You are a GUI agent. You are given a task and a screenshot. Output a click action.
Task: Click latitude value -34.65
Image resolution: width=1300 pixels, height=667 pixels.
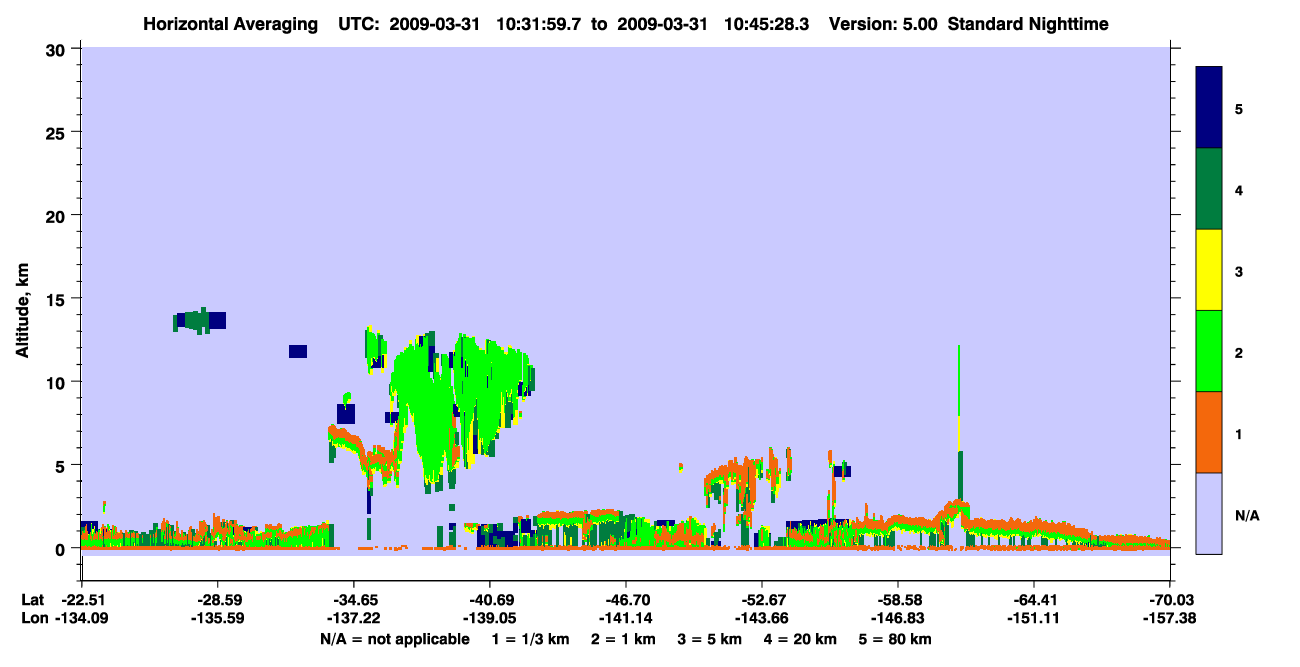[x=353, y=600]
